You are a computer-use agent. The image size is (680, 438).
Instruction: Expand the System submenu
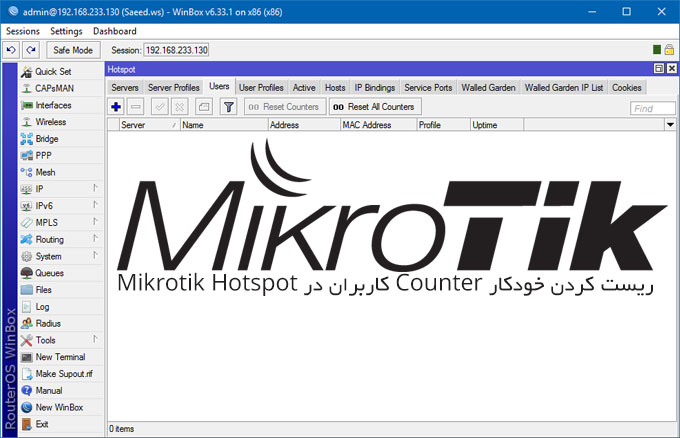[x=61, y=256]
